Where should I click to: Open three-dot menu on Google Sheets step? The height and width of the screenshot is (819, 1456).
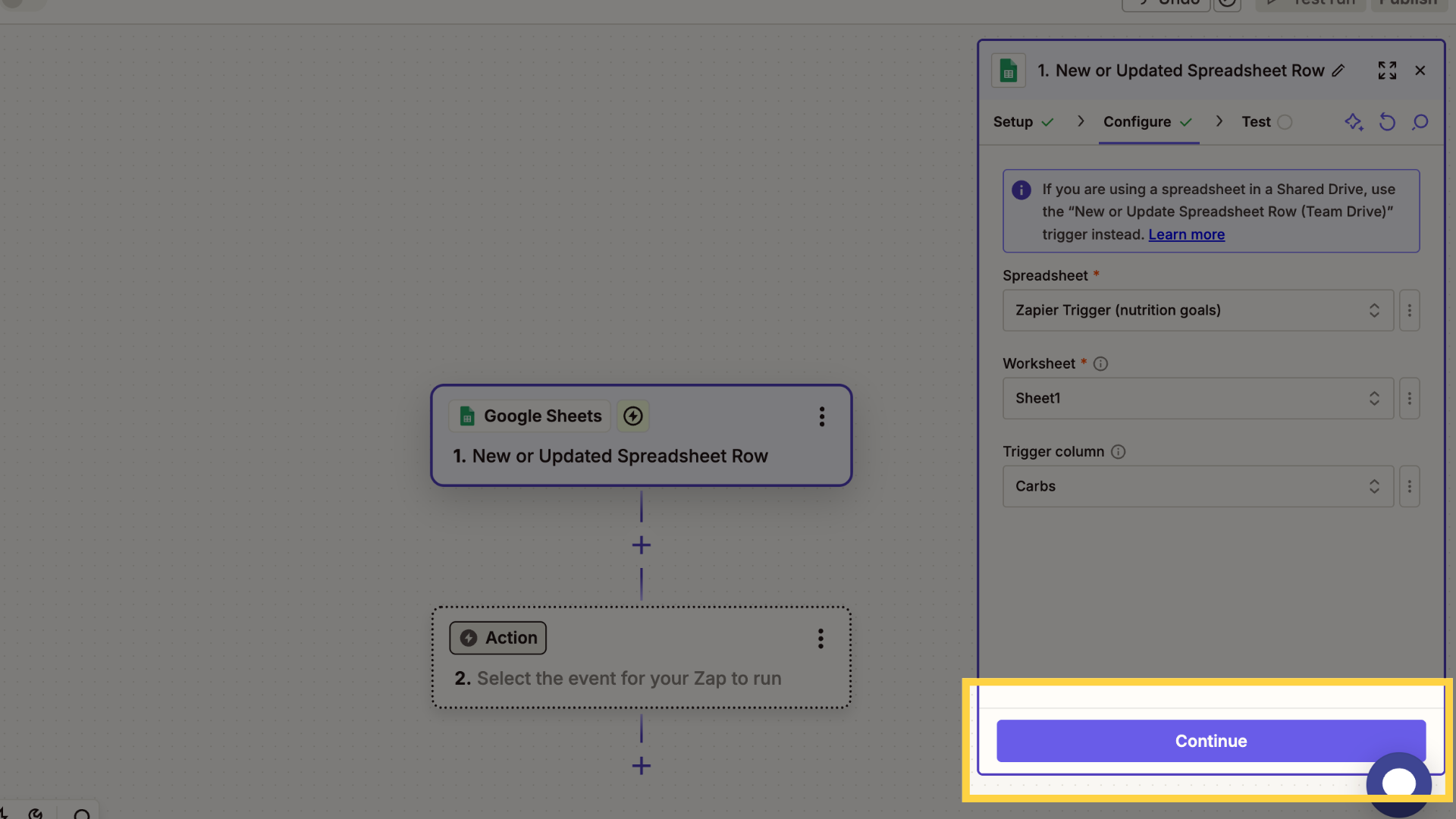coord(821,416)
